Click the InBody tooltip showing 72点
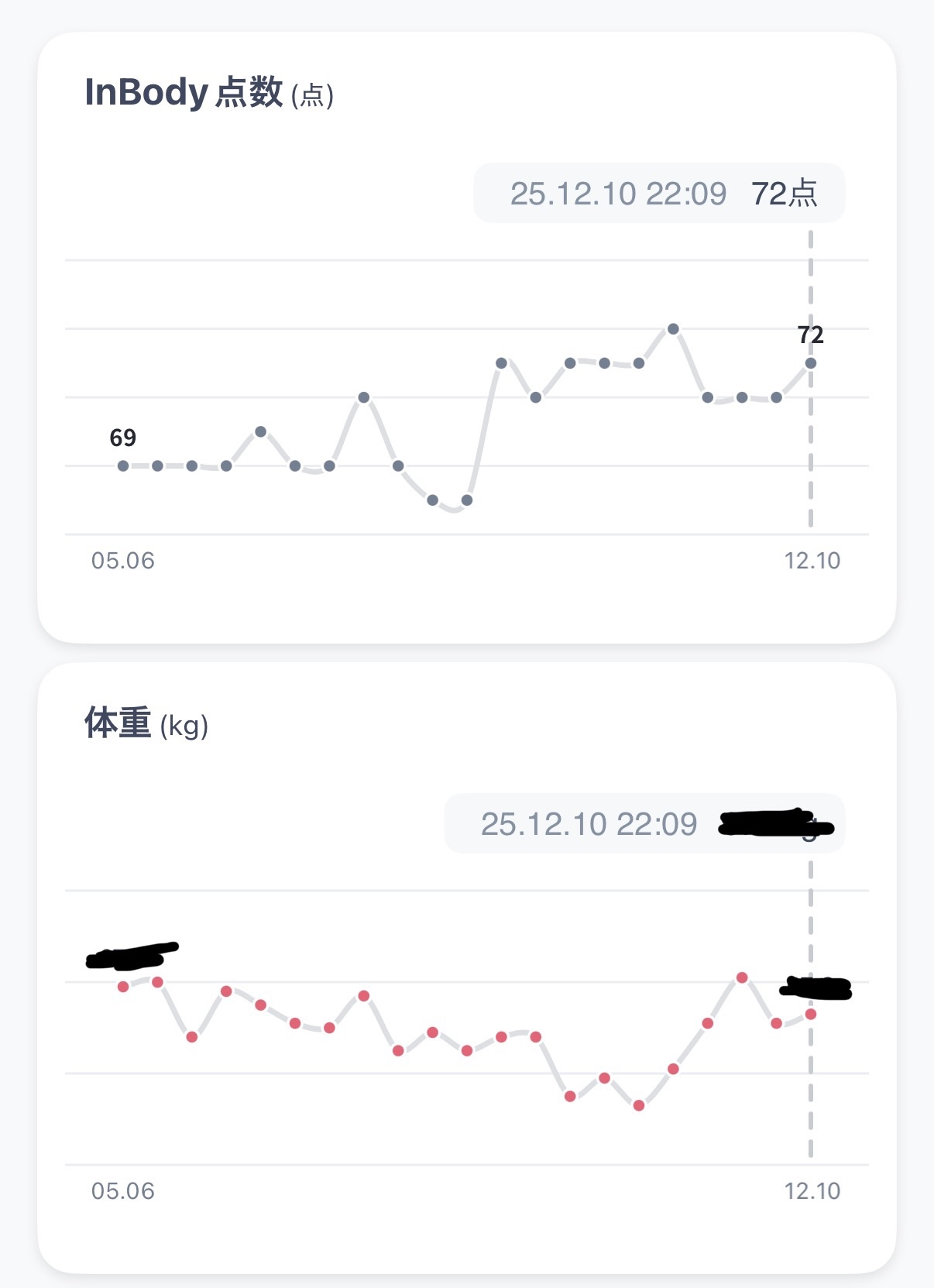934x1288 pixels. coord(659,194)
